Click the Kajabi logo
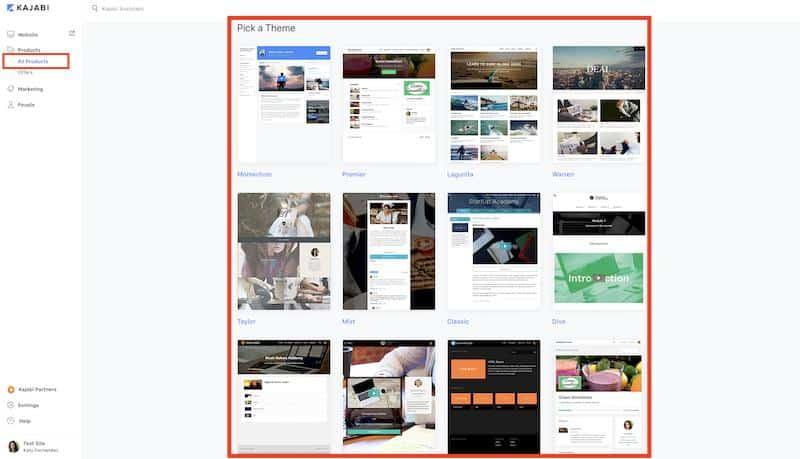The height and width of the screenshot is (459, 800). click(28, 8)
